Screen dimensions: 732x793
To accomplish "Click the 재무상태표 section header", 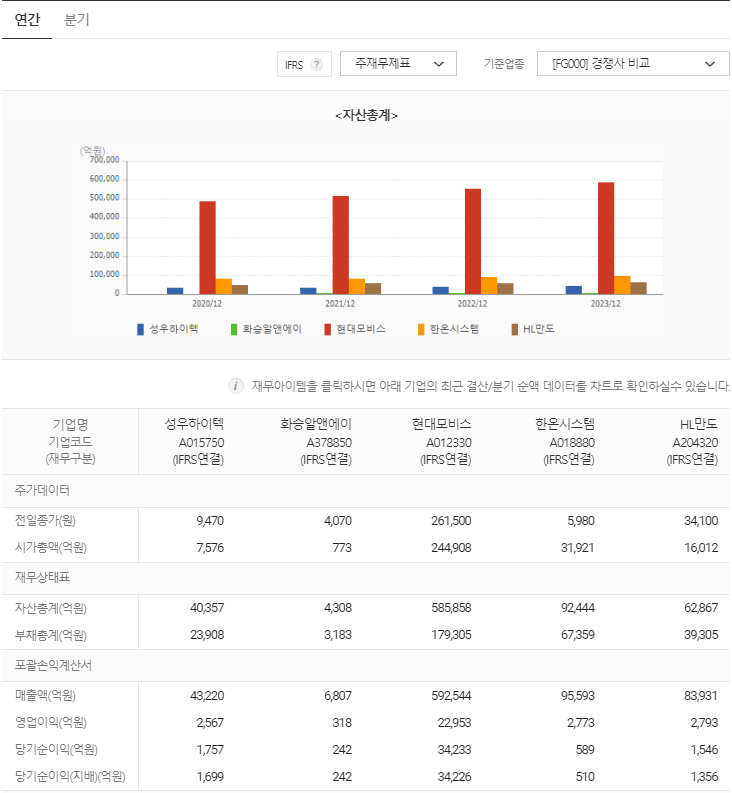I will (x=42, y=578).
